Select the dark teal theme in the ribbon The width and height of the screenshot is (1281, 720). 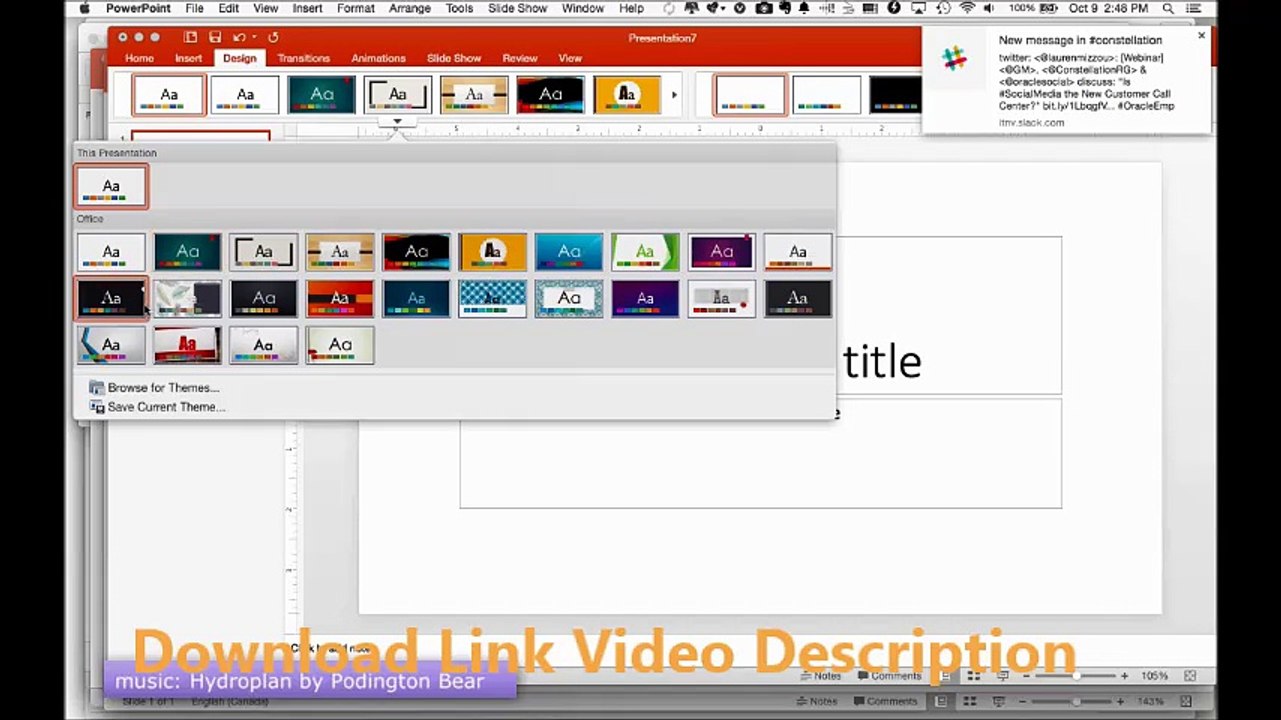click(322, 95)
